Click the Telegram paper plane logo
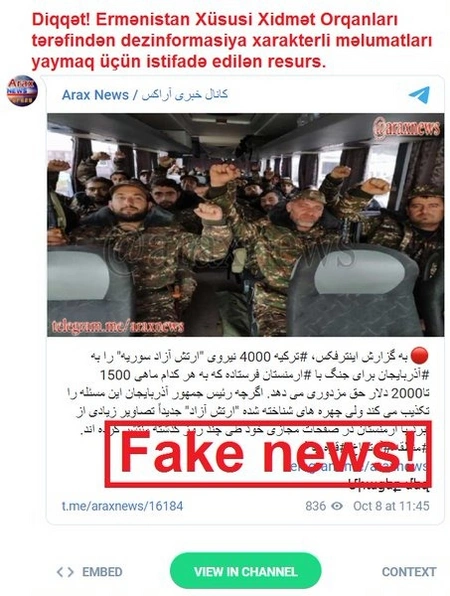The height and width of the screenshot is (596, 450). coord(419,95)
